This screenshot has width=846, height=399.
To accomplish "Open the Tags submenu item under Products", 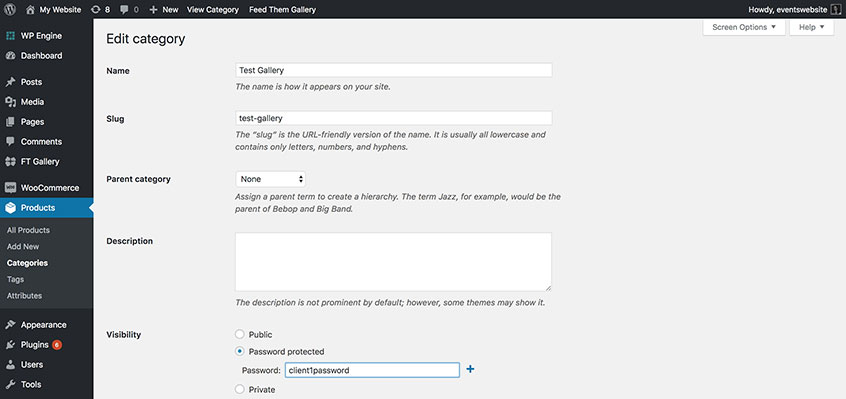I will 16,279.
